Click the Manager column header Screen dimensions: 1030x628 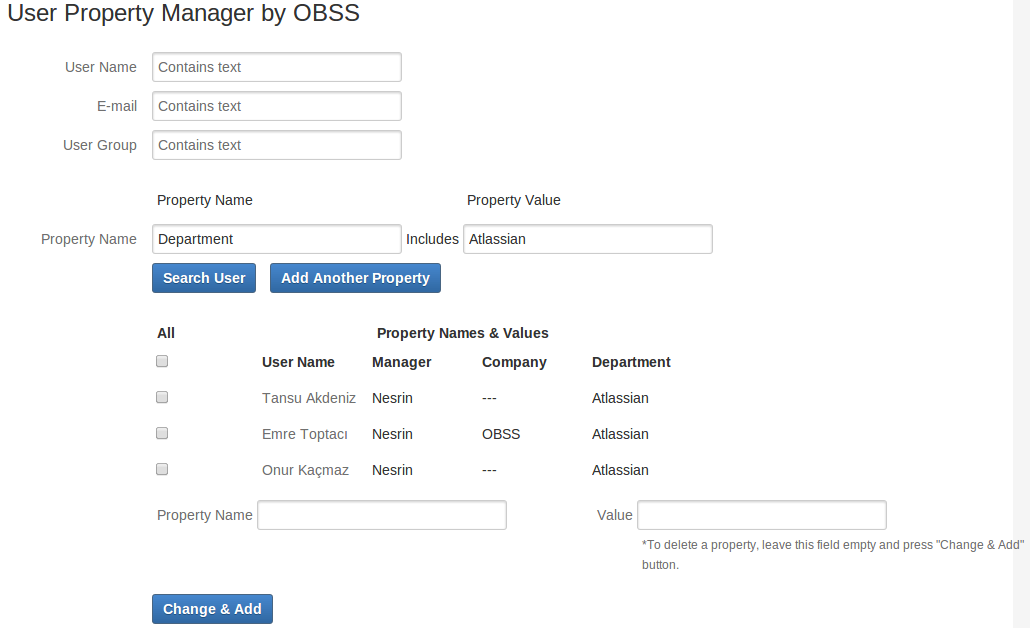click(402, 362)
